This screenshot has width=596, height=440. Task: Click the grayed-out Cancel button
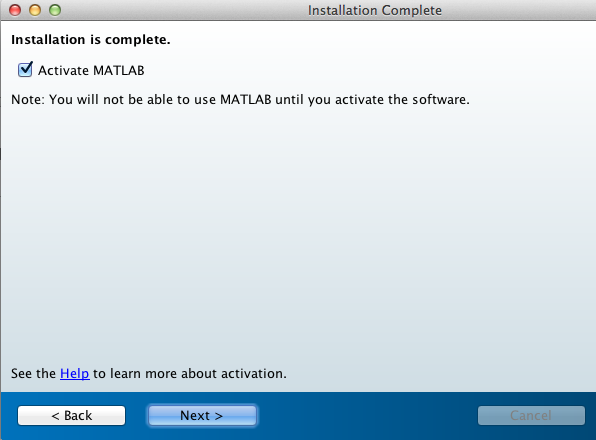[531, 416]
